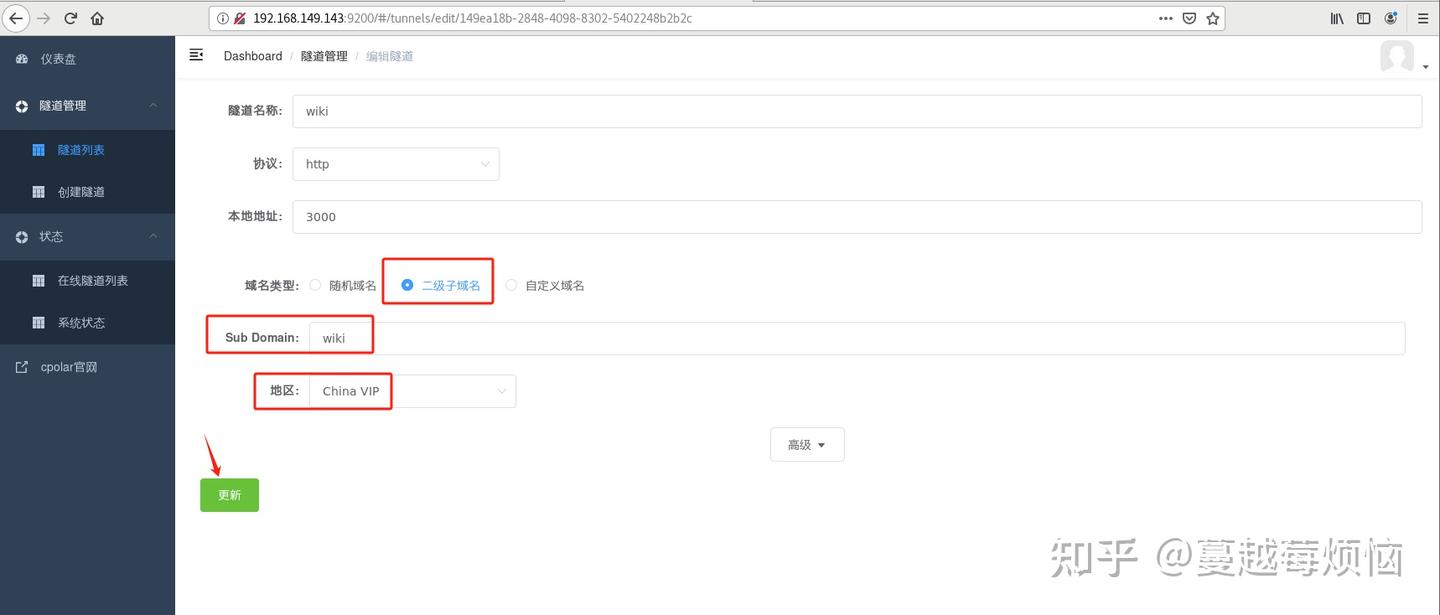Open 在线隧道列表 from the sidebar
This screenshot has width=1440, height=615.
(38, 280)
